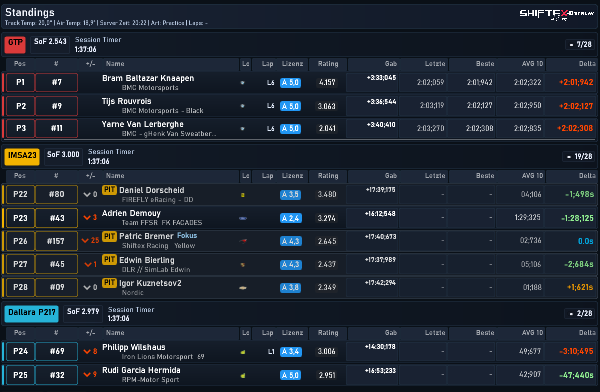600x392 pixels.
Task: Click IMSA23 SoF 3.000 value
Action: pyautogui.click(x=63, y=154)
